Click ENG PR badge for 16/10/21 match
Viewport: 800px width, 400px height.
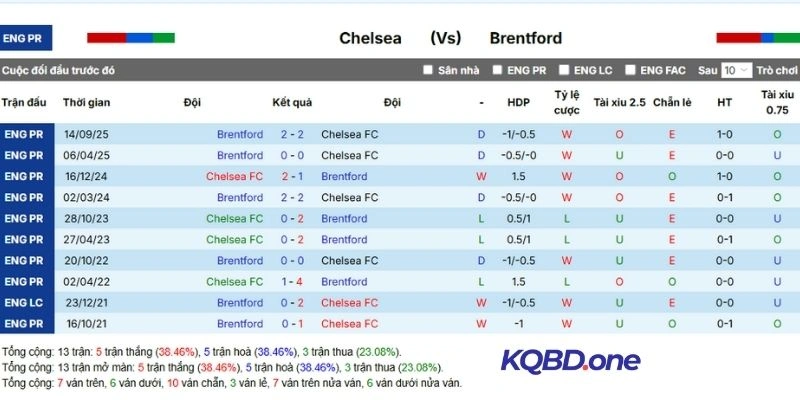point(23,323)
